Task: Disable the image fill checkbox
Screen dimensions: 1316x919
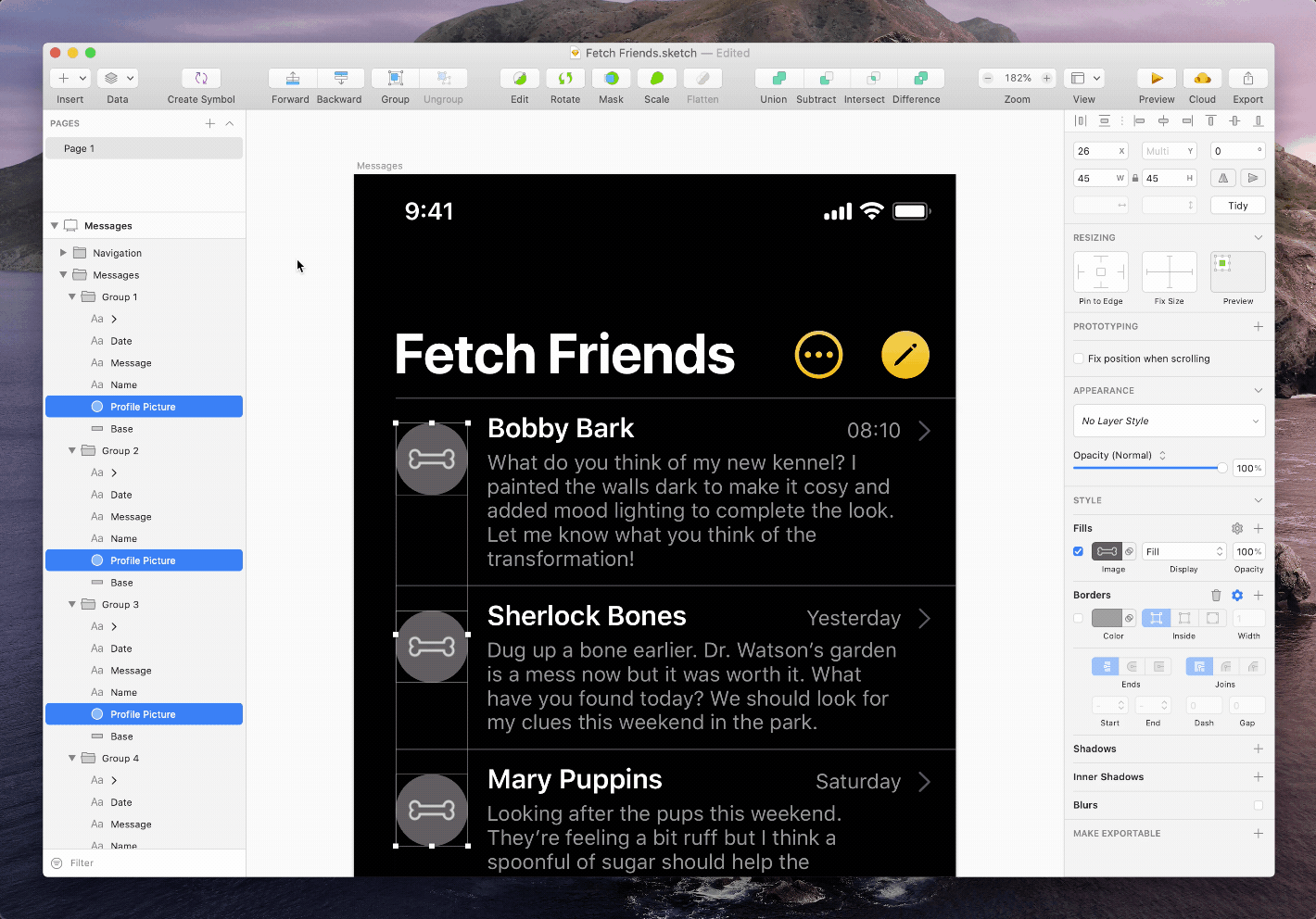Action: coord(1079,551)
